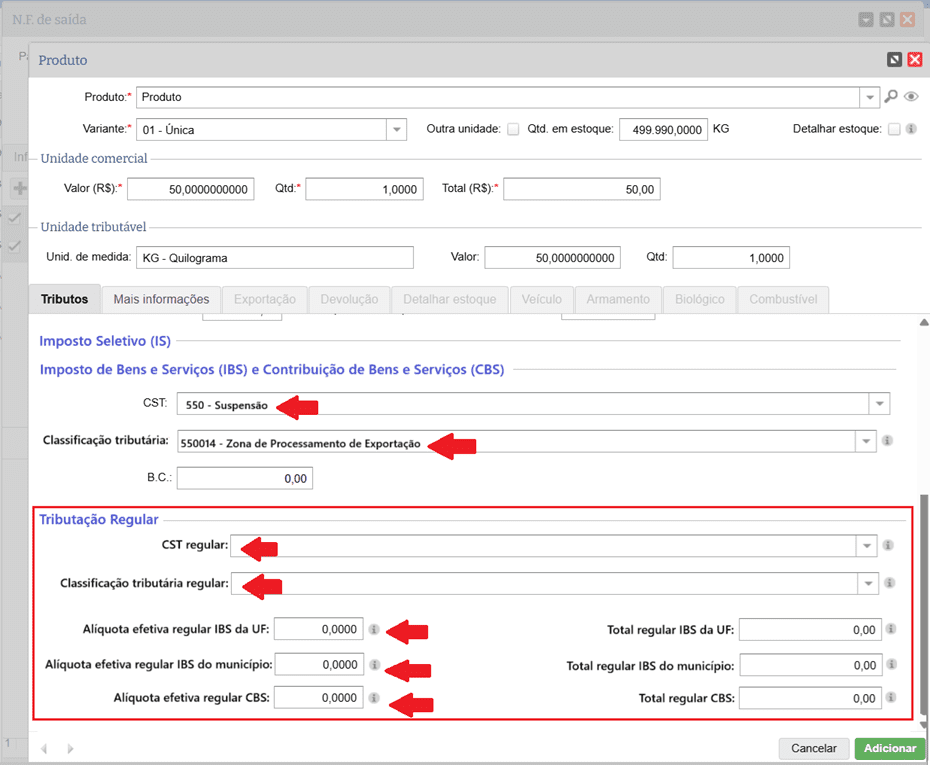Select the Tributos tab
The width and height of the screenshot is (930, 765).
(65, 299)
